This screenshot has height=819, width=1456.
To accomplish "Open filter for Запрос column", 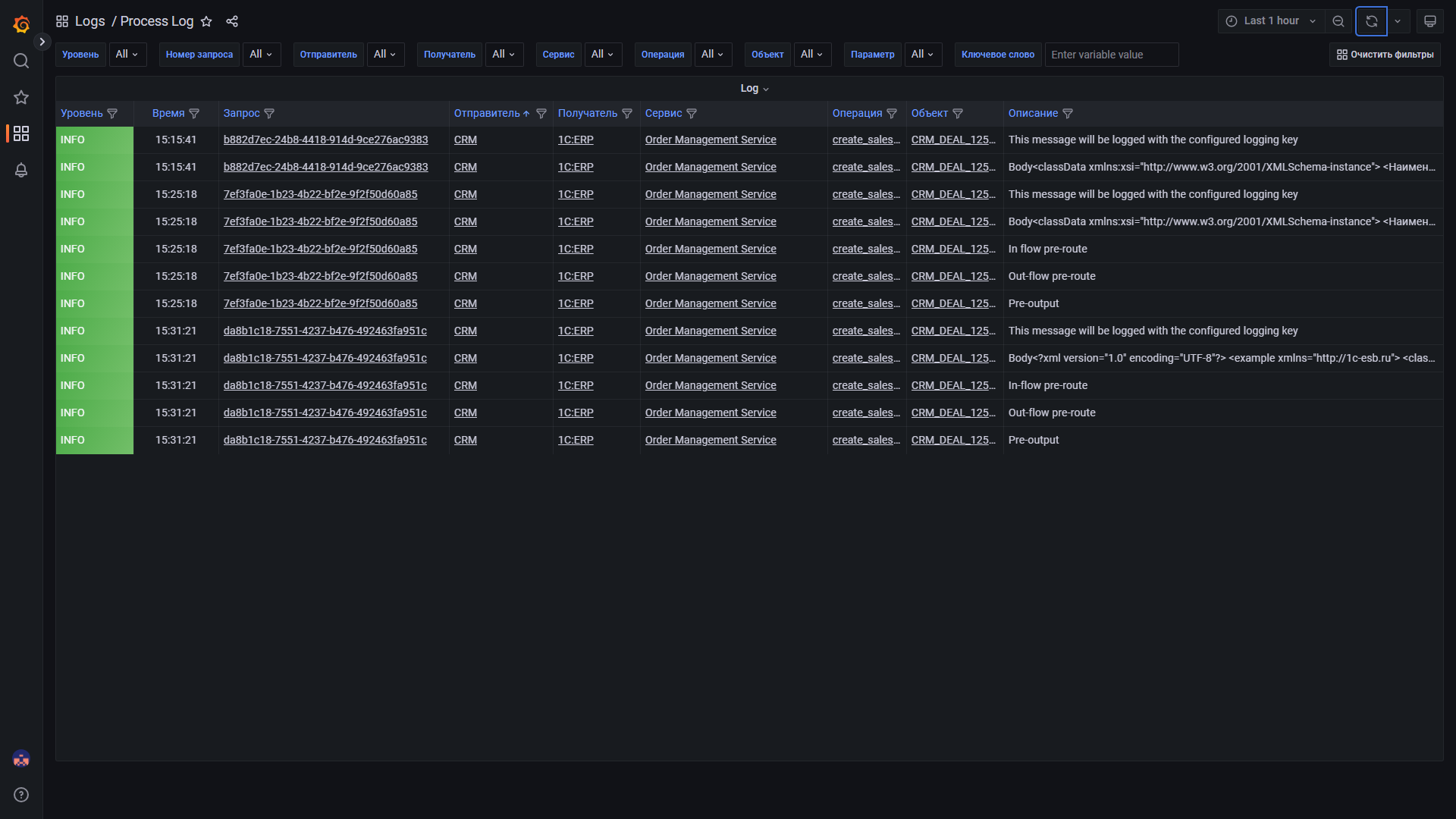I will coord(269,114).
